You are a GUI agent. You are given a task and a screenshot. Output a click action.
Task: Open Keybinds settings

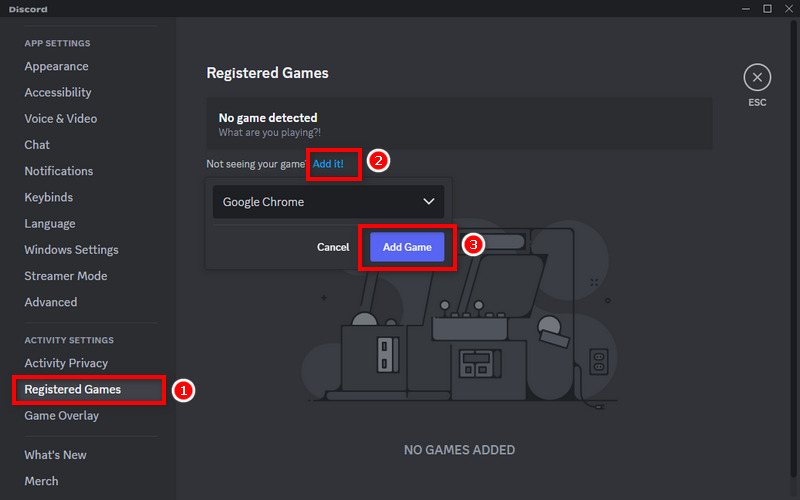point(48,197)
